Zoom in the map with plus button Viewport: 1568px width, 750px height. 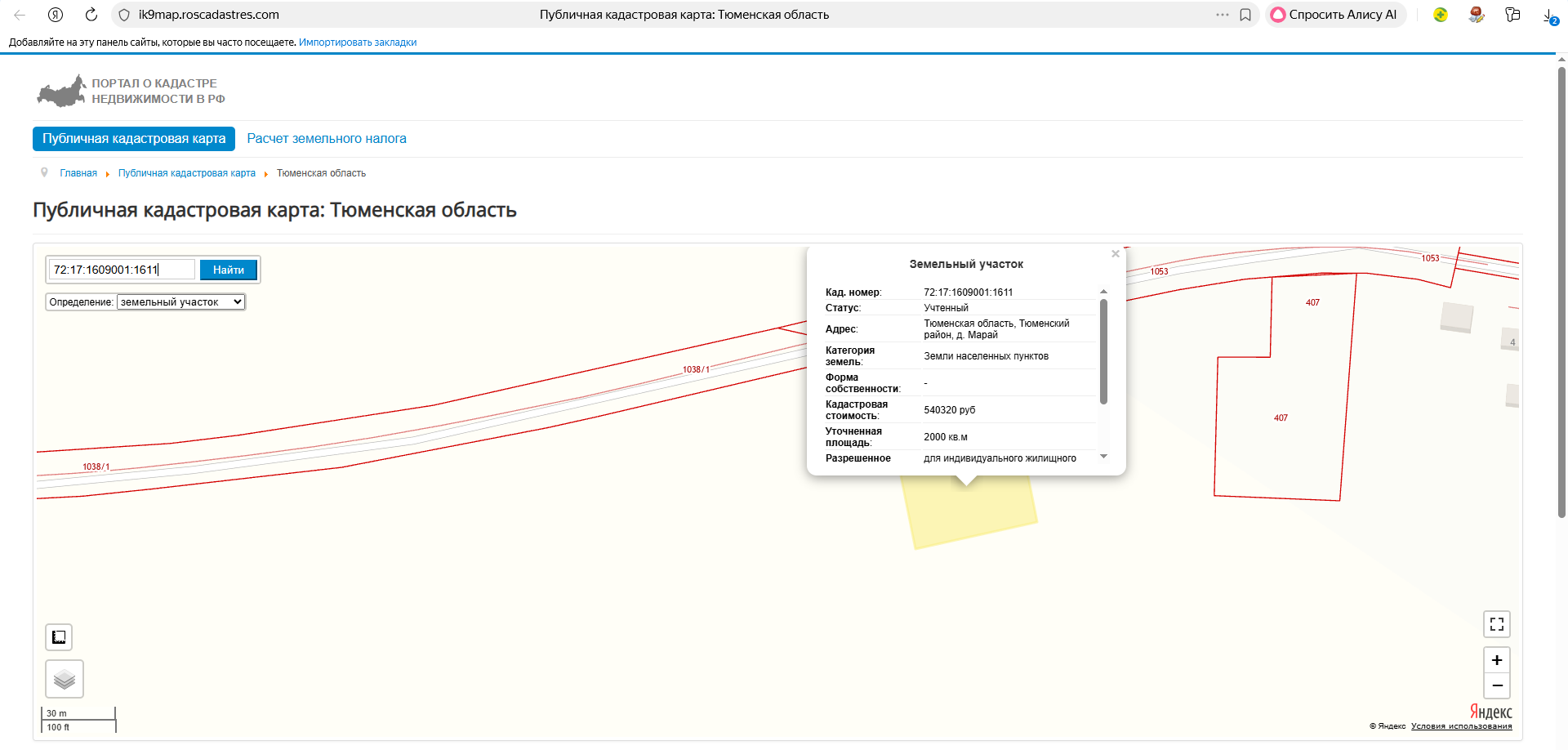click(x=1496, y=660)
